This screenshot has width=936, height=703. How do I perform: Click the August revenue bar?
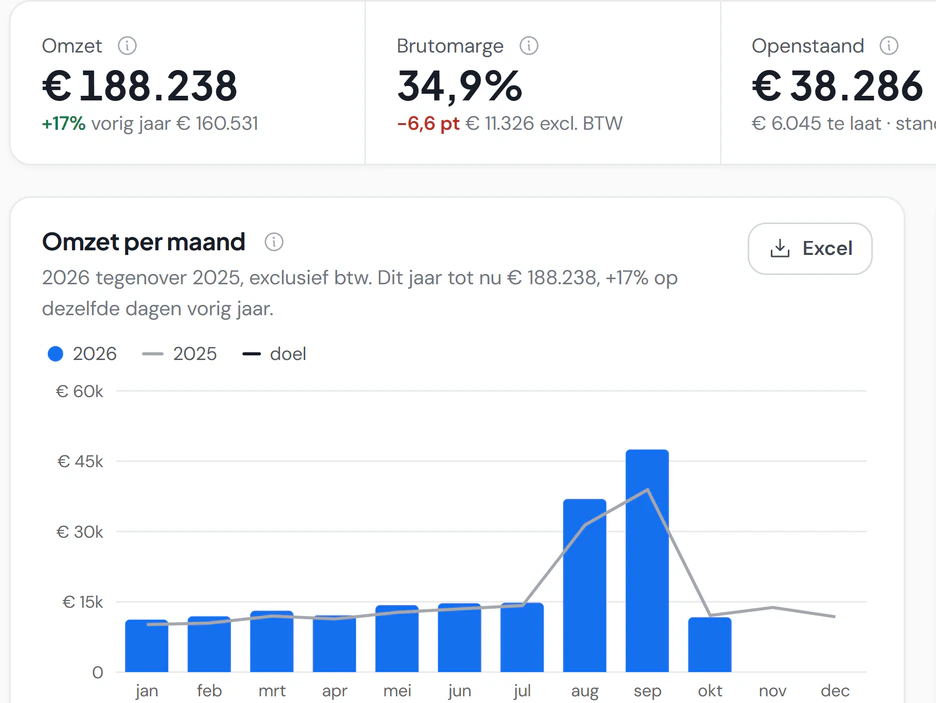584,585
